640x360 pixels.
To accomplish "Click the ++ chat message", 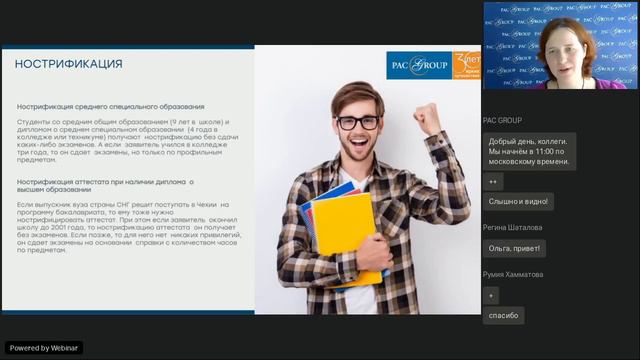I will [x=493, y=182].
